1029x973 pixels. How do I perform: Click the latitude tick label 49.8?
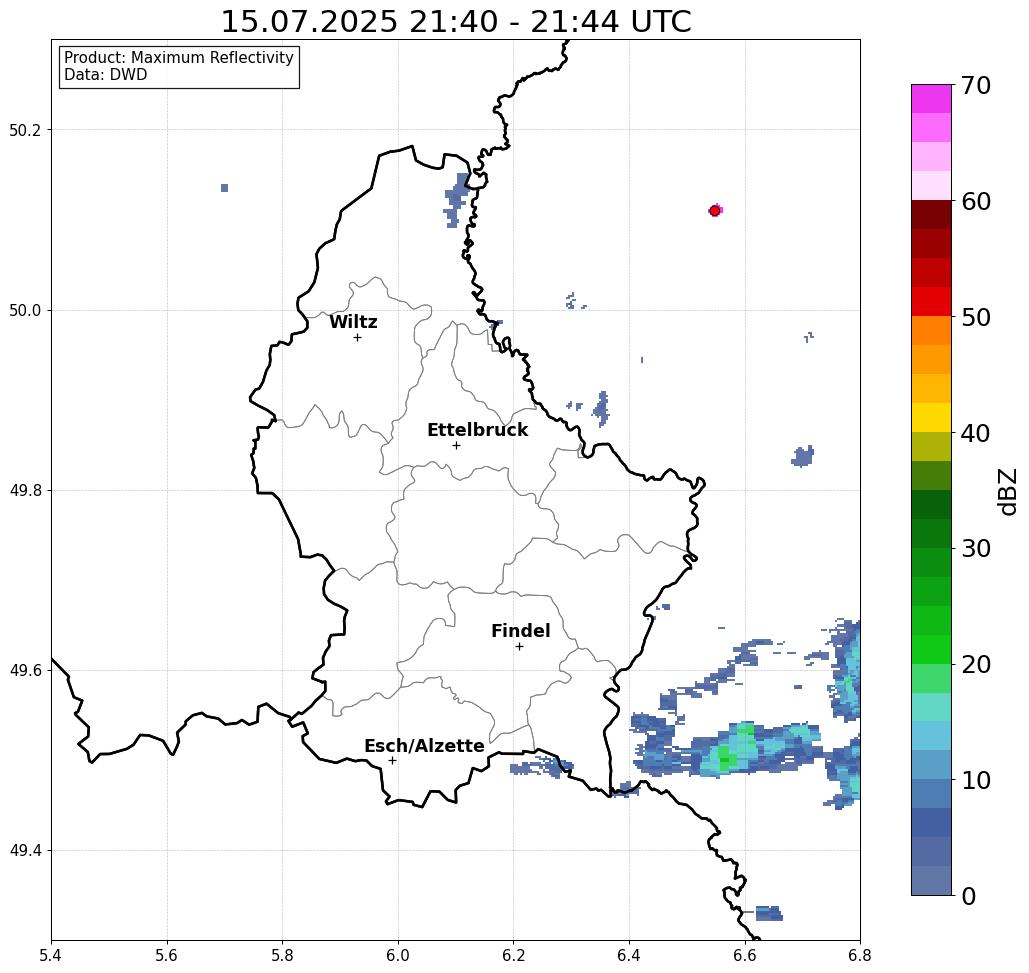(x=25, y=491)
